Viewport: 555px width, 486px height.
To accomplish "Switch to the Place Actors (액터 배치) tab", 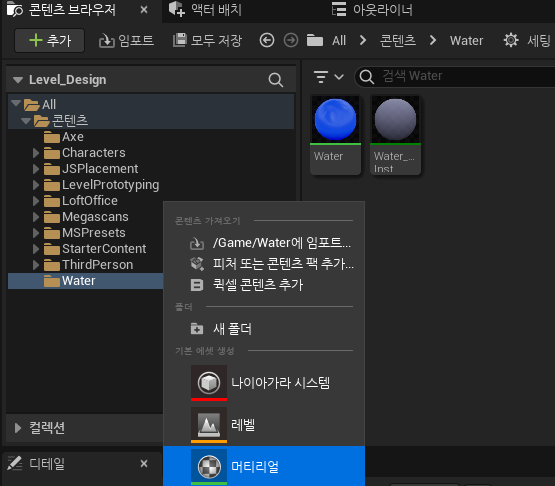I will [206, 10].
